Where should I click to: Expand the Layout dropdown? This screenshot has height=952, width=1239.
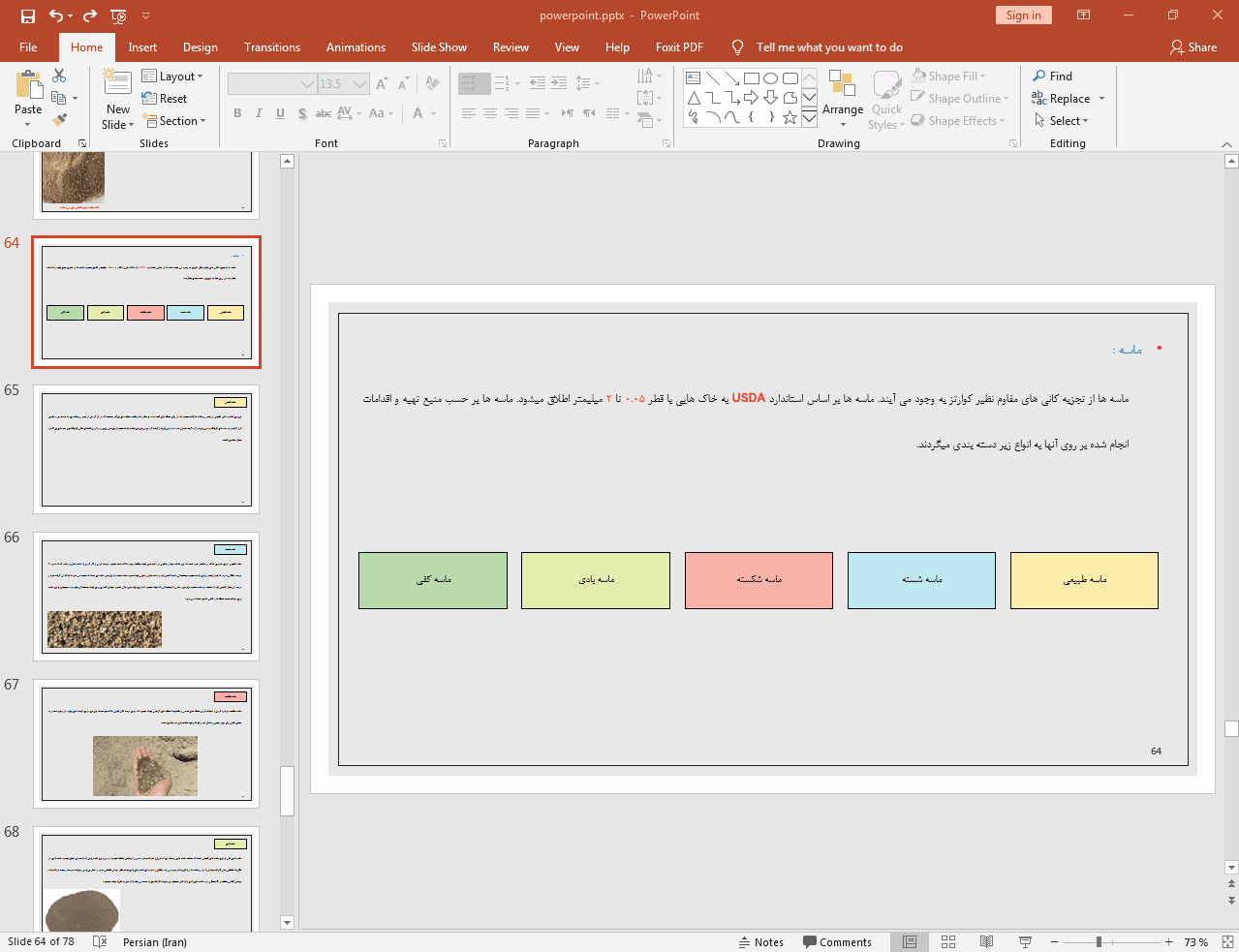pos(172,77)
